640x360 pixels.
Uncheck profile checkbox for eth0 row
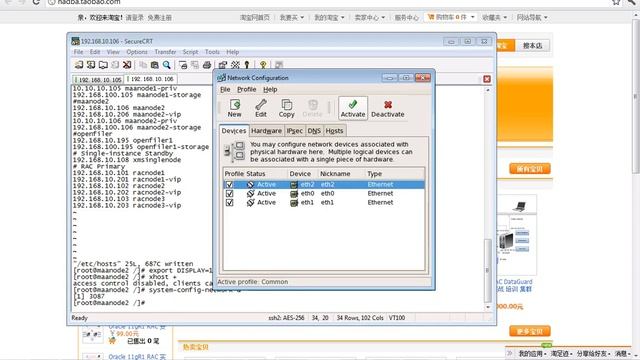coord(229,193)
